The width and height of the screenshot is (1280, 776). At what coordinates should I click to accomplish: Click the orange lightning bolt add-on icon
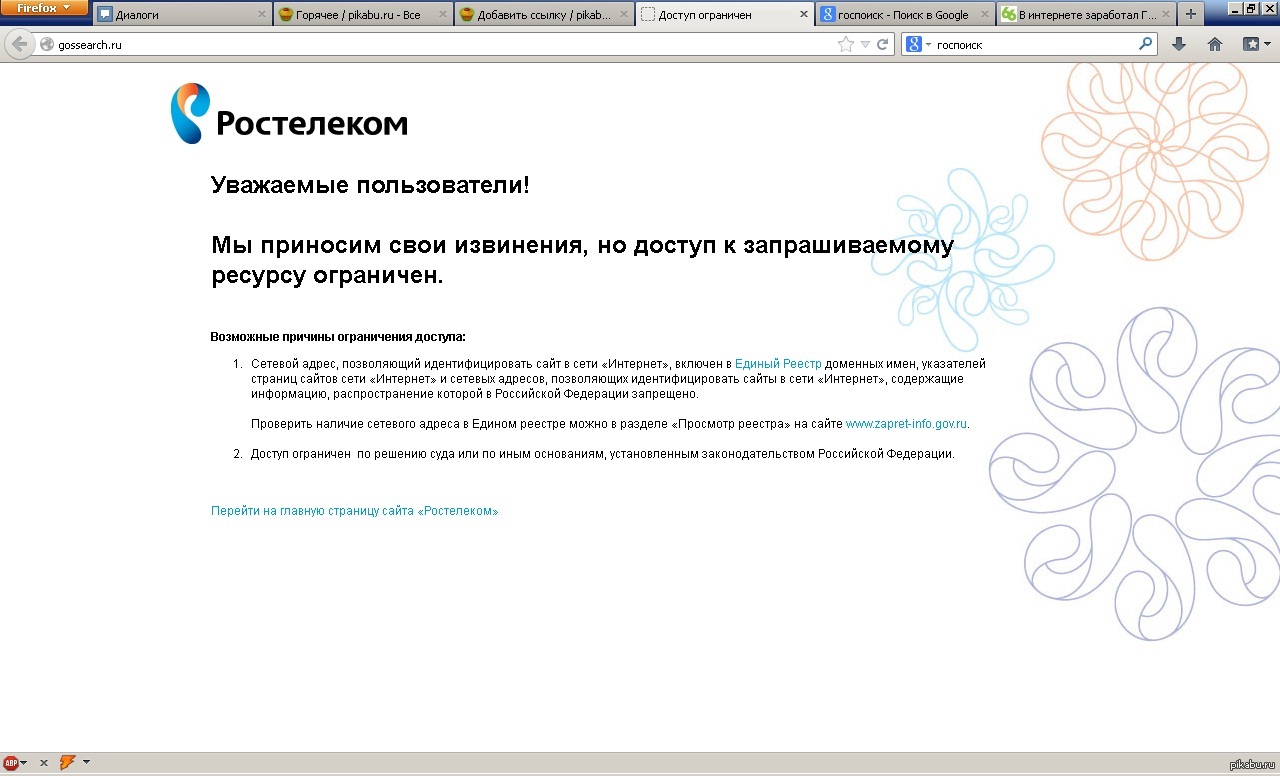68,763
